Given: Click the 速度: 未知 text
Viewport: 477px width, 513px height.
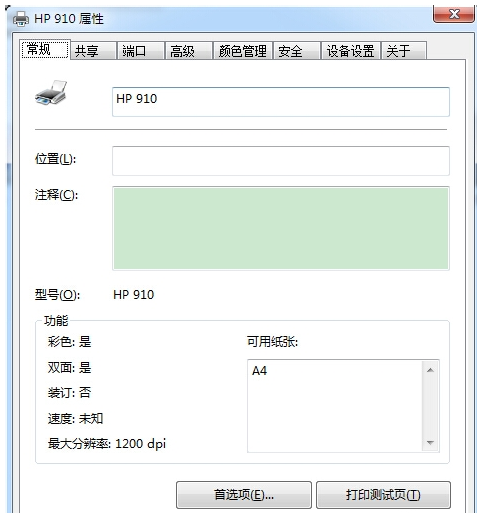Looking at the screenshot, I should click(75, 418).
